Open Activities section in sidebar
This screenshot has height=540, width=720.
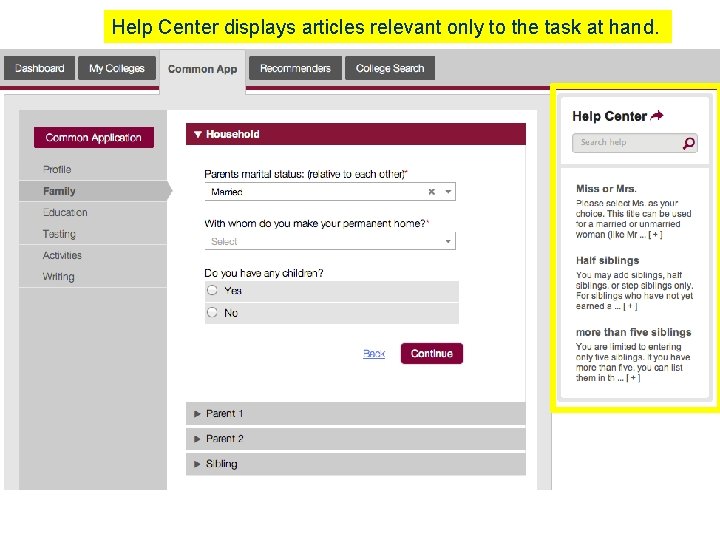(x=62, y=255)
